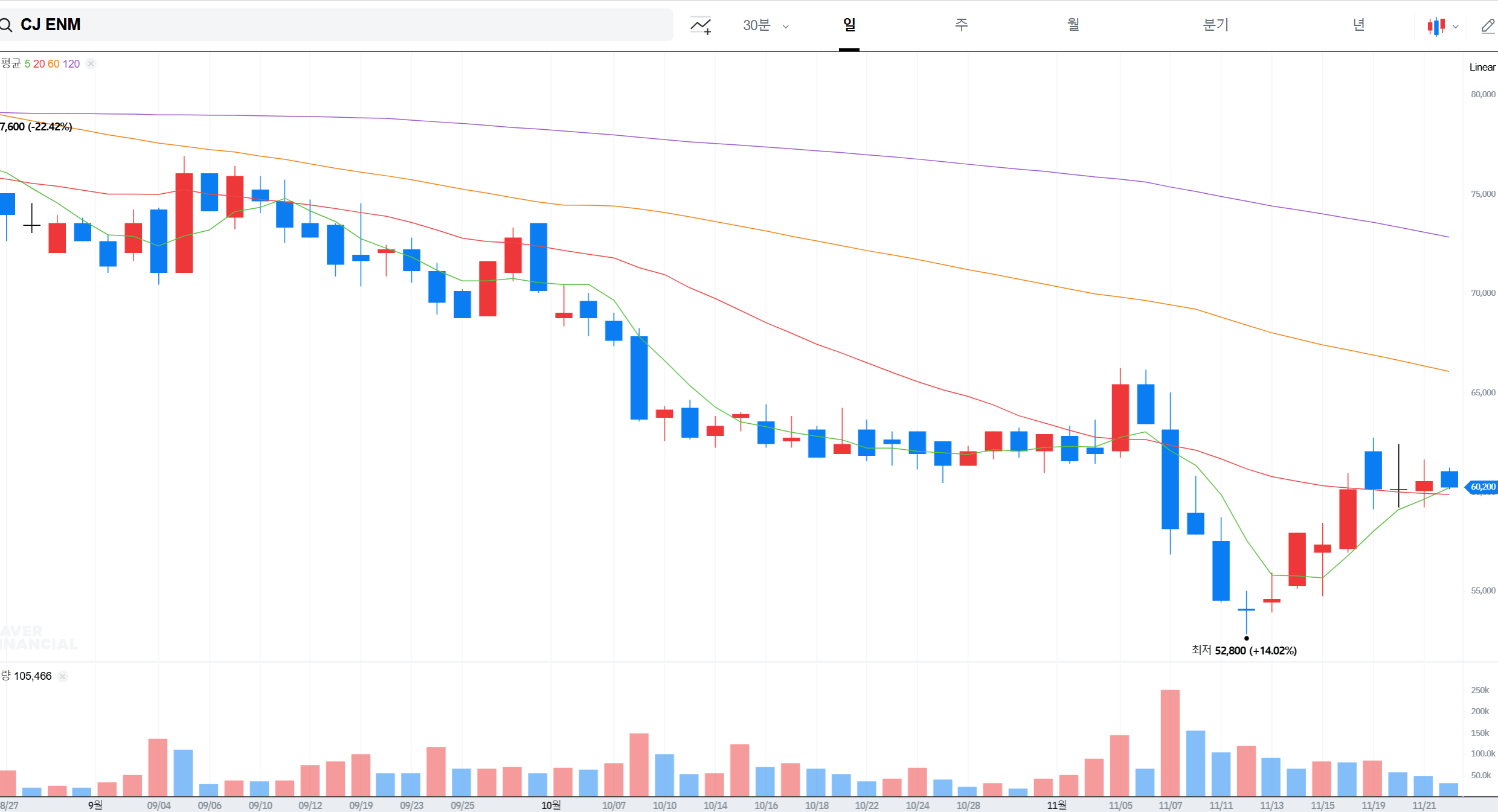Select the 일 daily tab
1498x812 pixels.
(849, 25)
